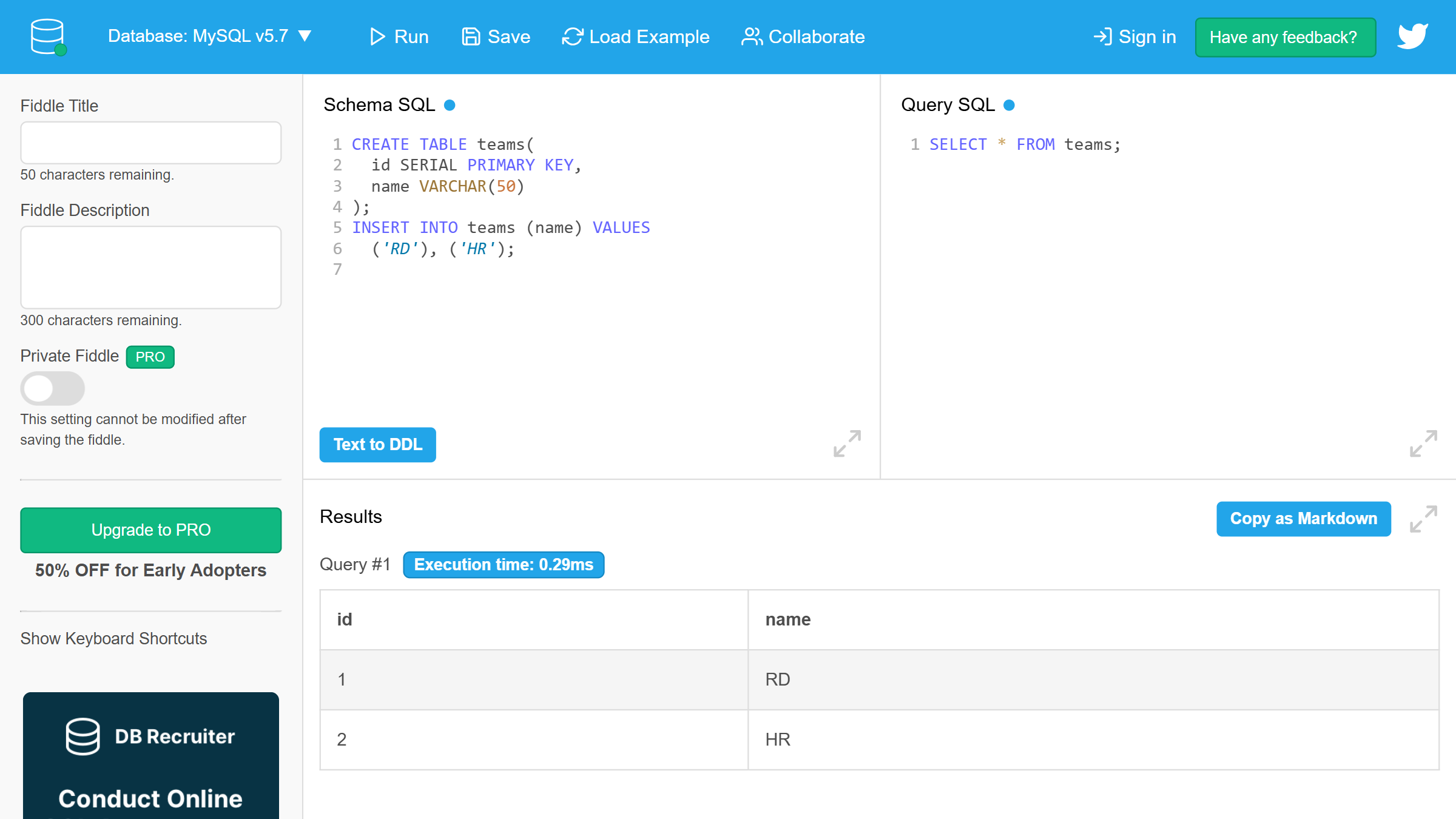Open the Database MySQL v5.7 dropdown

[209, 36]
